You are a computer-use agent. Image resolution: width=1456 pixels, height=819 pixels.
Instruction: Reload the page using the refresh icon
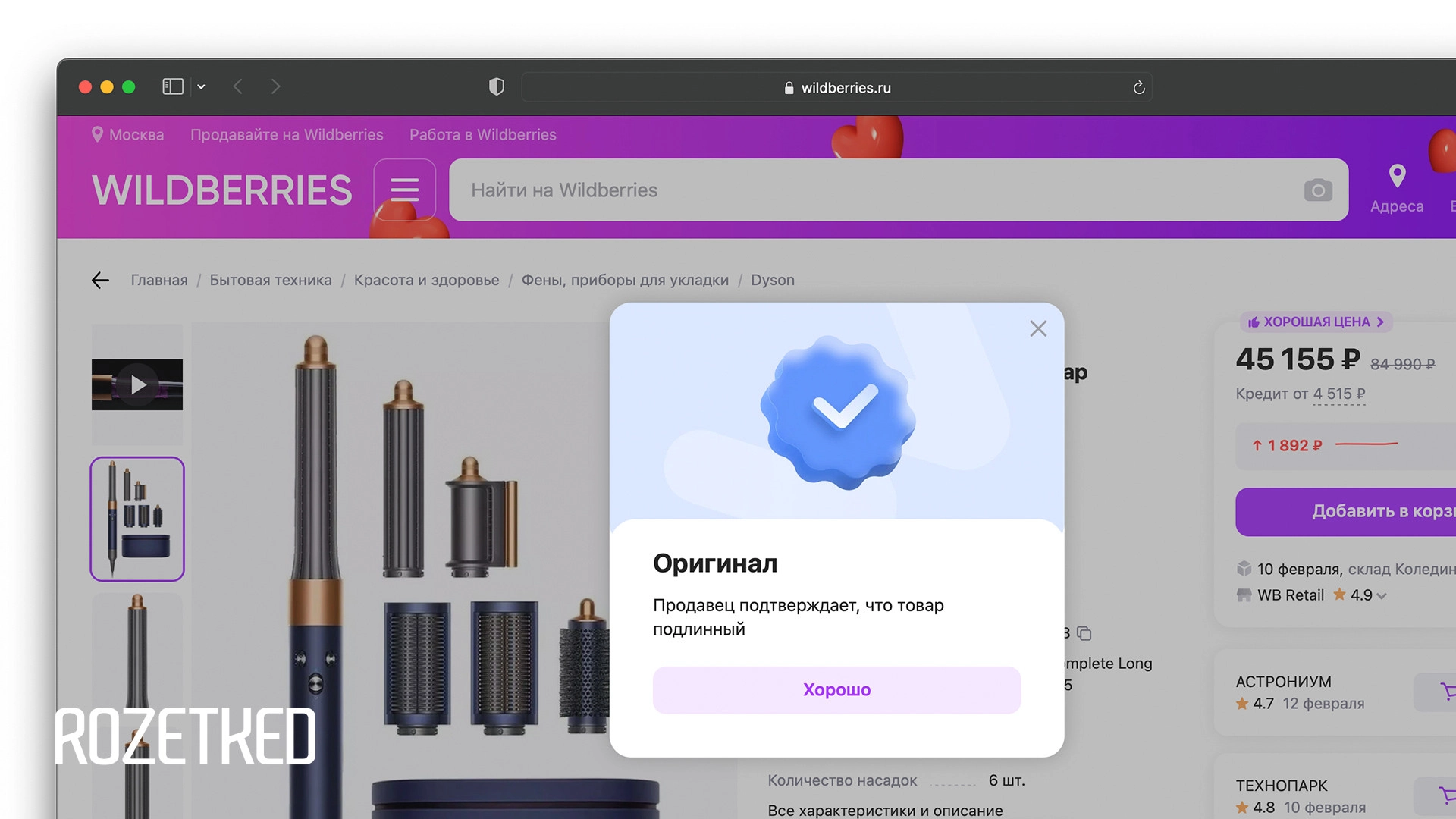click(x=1138, y=86)
